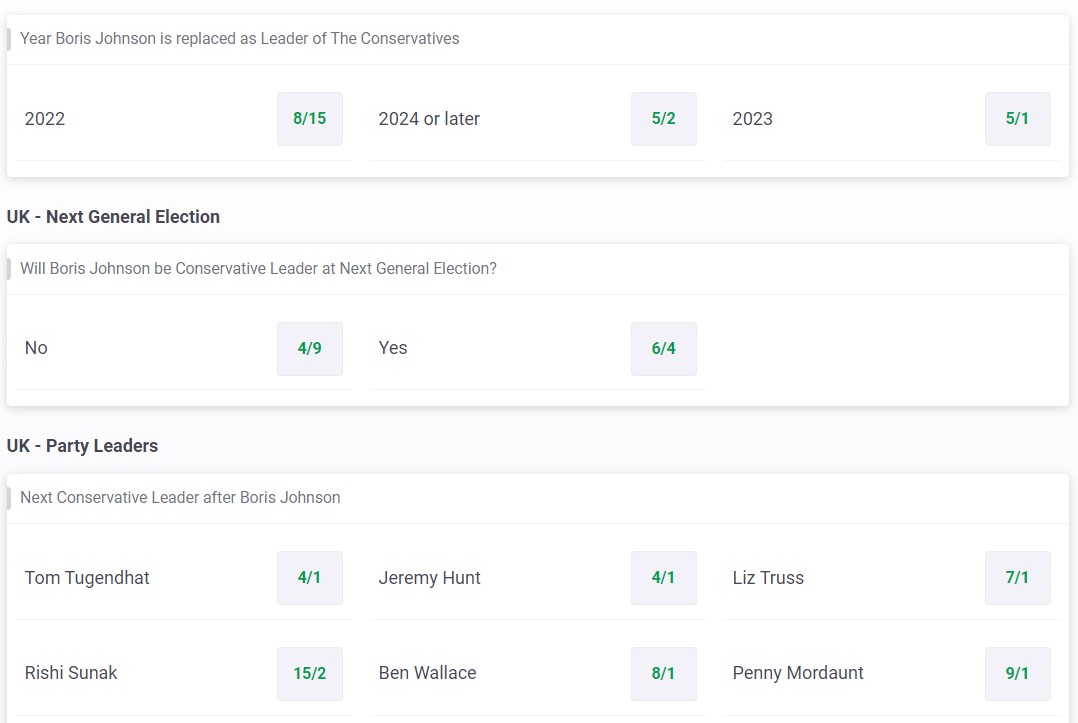The image size is (1078, 723).
Task: Open UK - Party Leaders section heading
Action: [x=82, y=446]
